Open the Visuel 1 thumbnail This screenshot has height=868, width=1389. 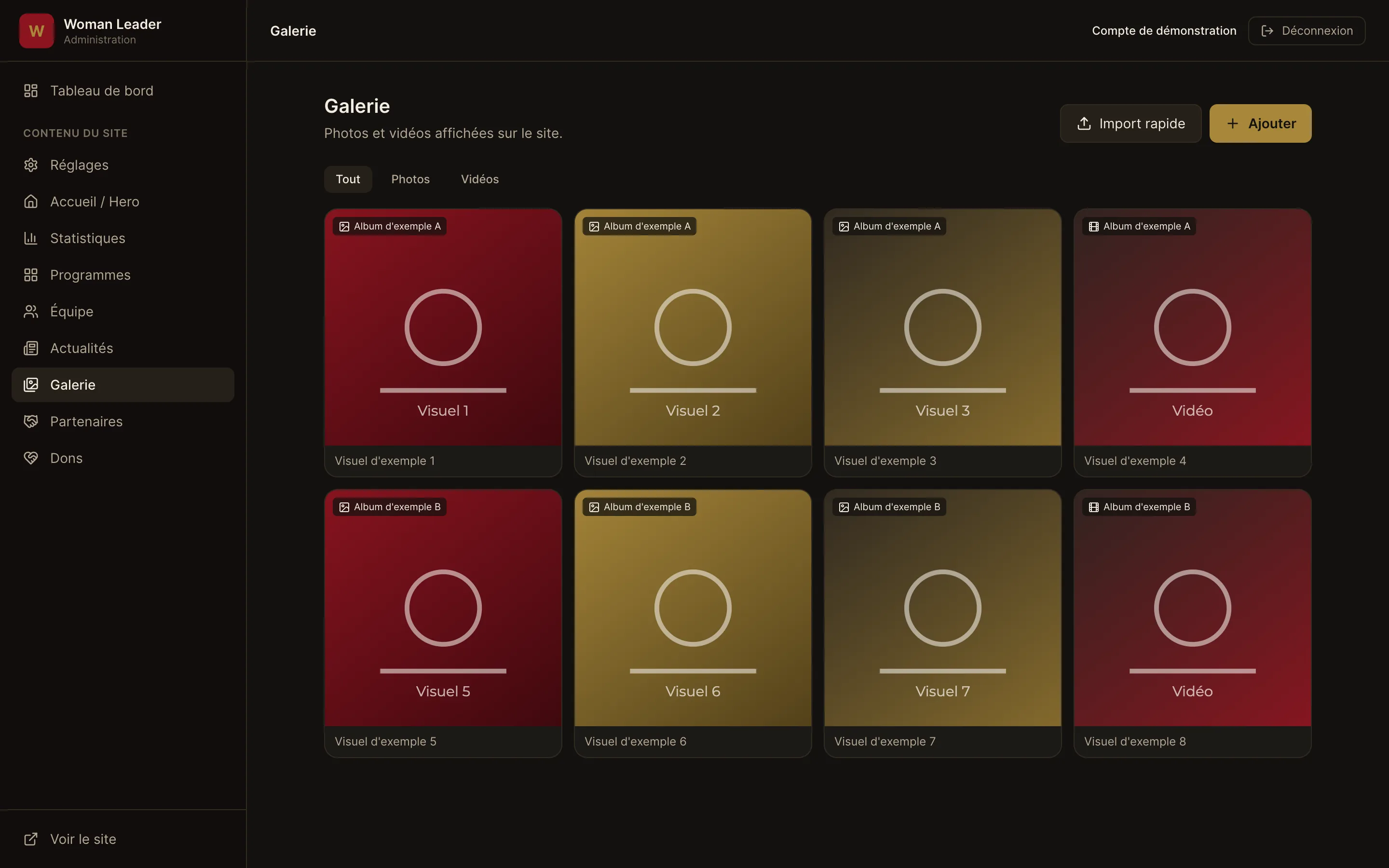tap(443, 328)
